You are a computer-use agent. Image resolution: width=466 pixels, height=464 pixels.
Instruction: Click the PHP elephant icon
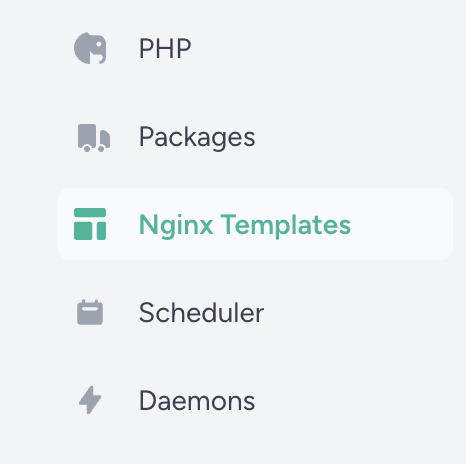coord(90,48)
